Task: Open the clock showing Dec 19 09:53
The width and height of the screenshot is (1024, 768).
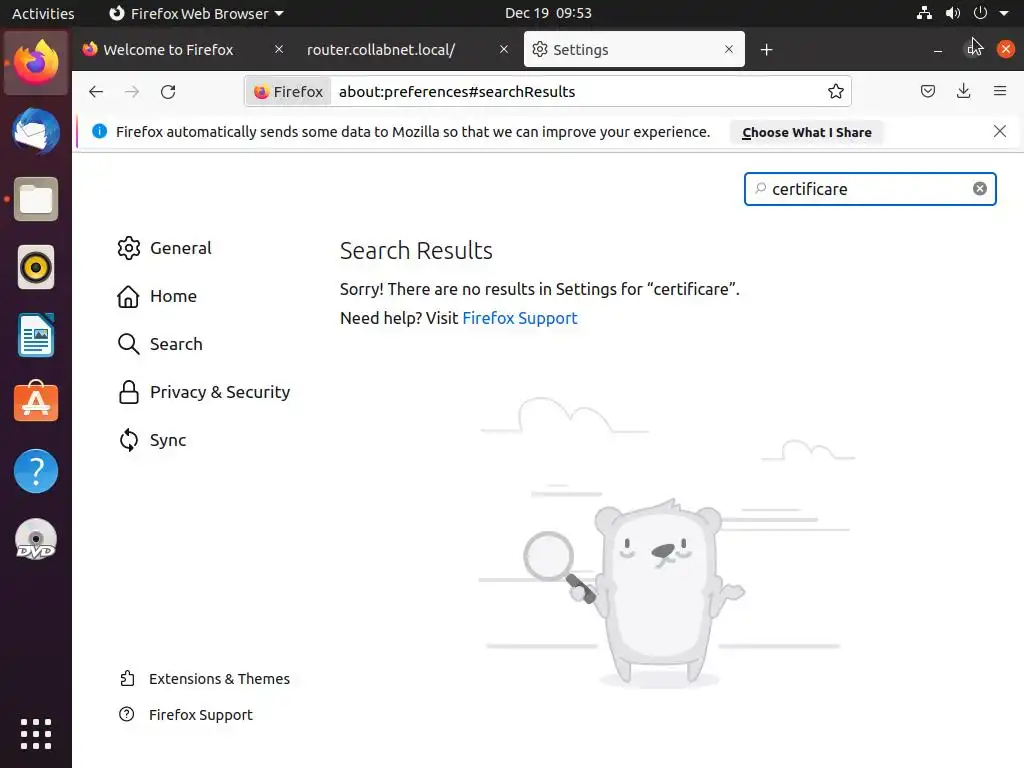Action: coord(549,13)
